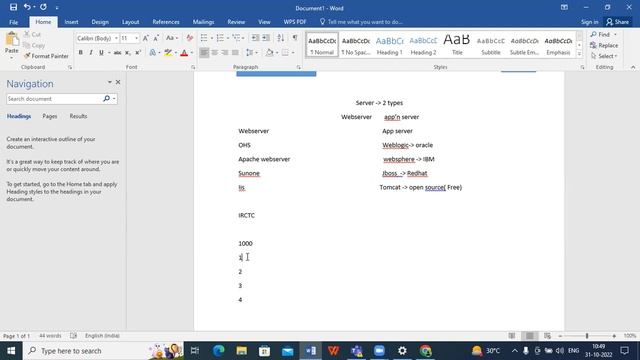Screen dimensions: 640x360
Task: Sort the selected text alphabetically
Action: (x=280, y=38)
